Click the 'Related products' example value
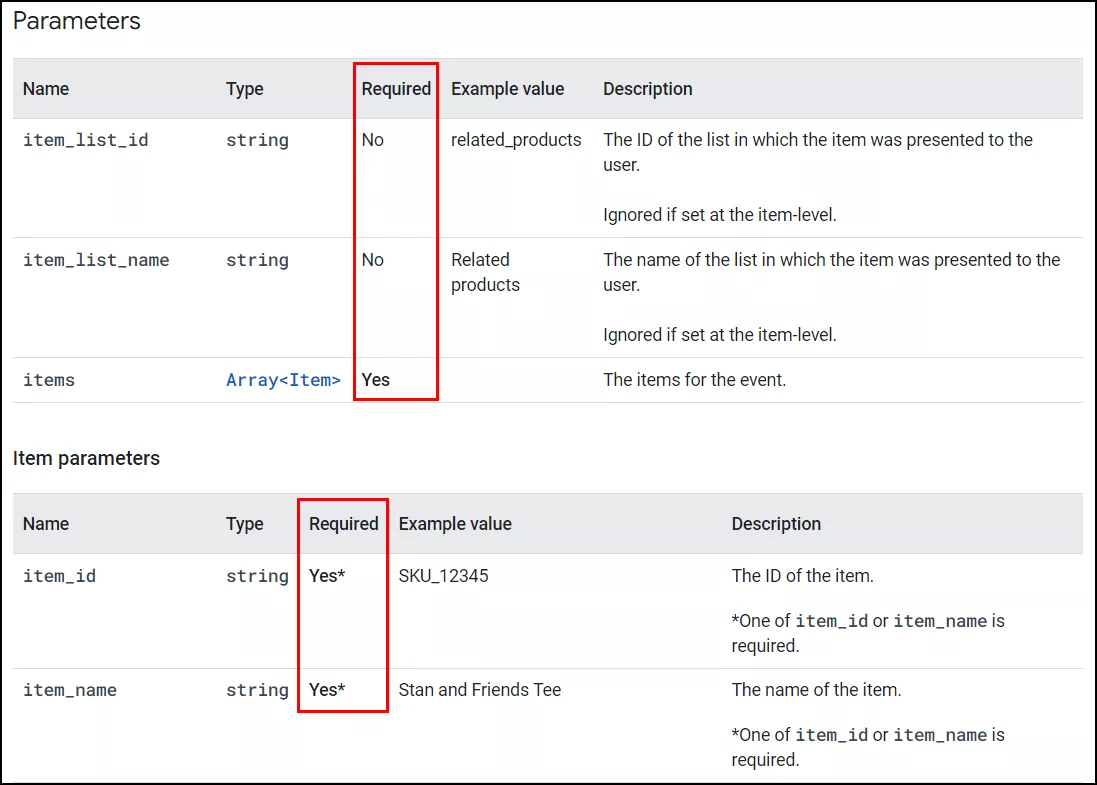The height and width of the screenshot is (785, 1097). [485, 272]
